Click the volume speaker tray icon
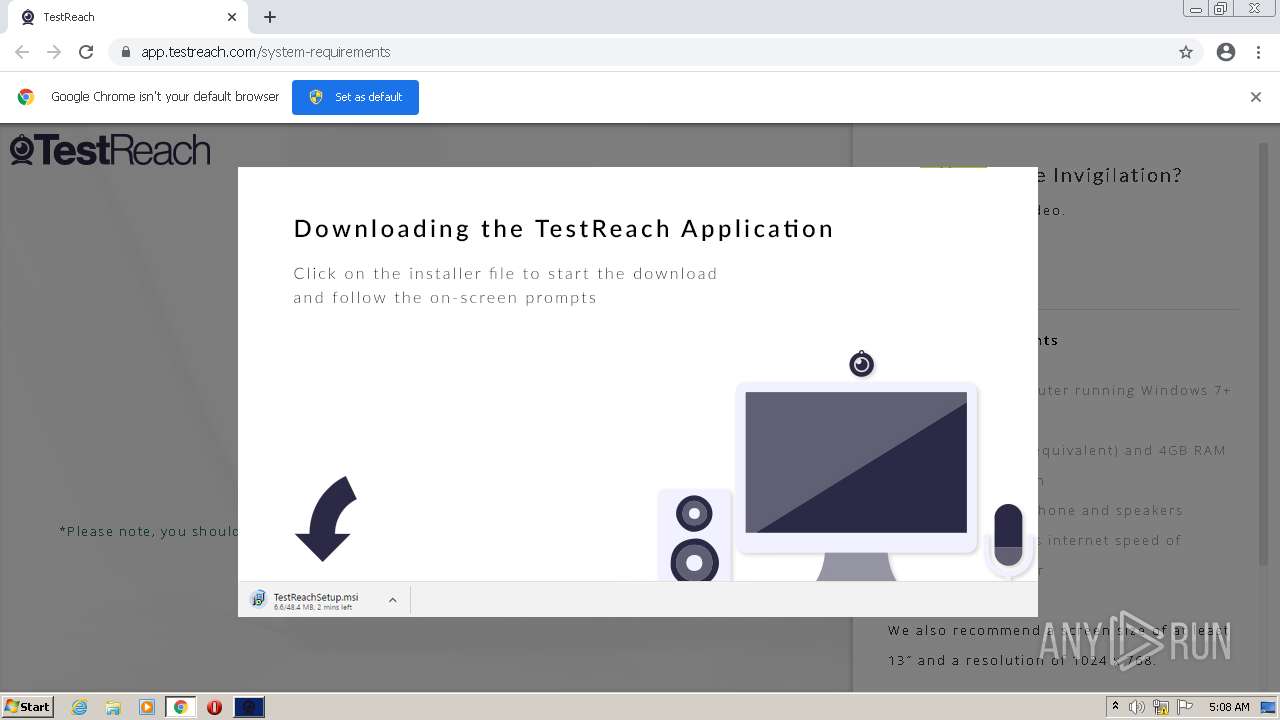The height and width of the screenshot is (720, 1280). 1137,707
